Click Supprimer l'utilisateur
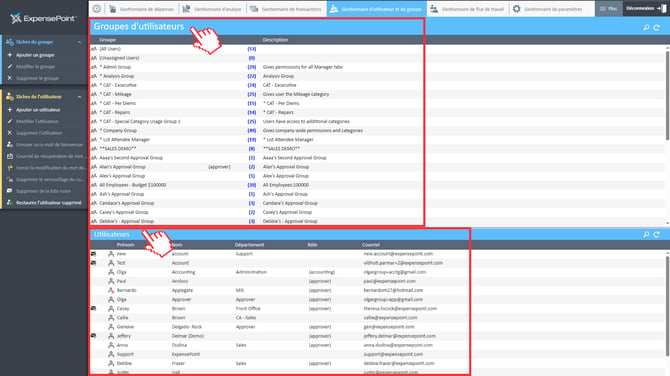 pos(39,133)
